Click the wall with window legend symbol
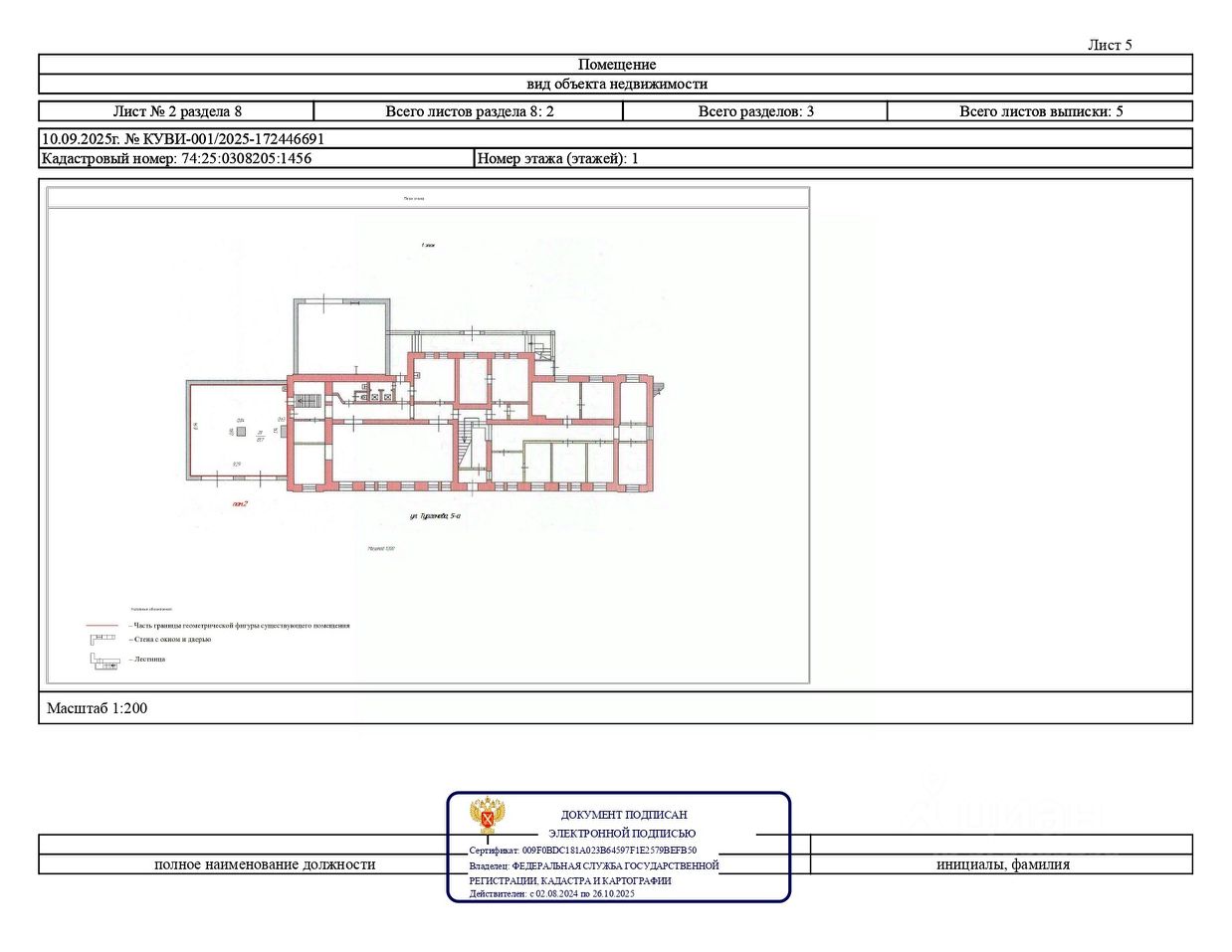This screenshot has width=1232, height=952. click(103, 639)
